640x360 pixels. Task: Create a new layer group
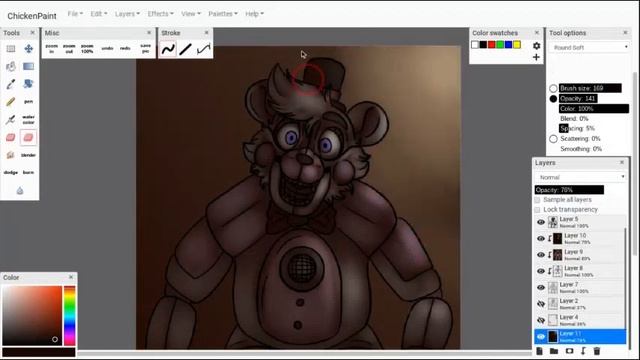[x=554, y=351]
